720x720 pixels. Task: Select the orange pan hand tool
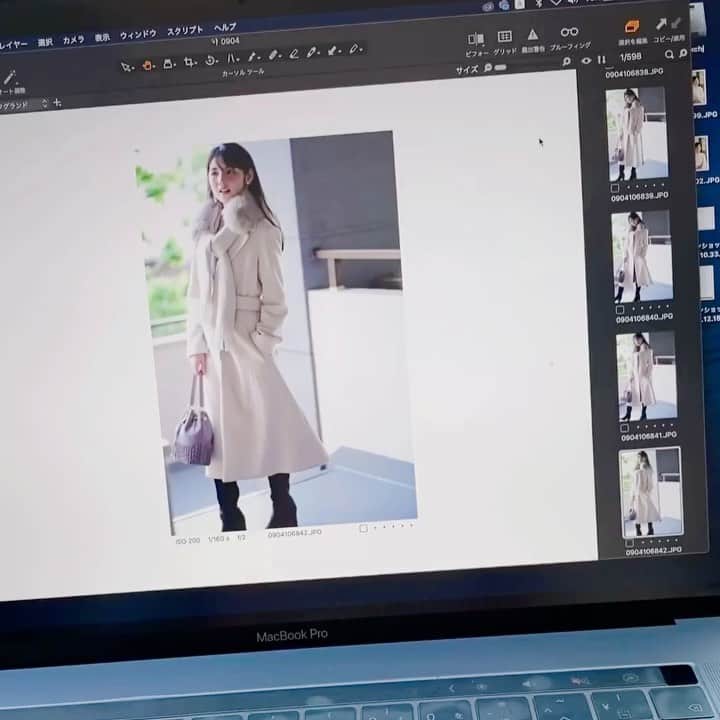point(147,66)
